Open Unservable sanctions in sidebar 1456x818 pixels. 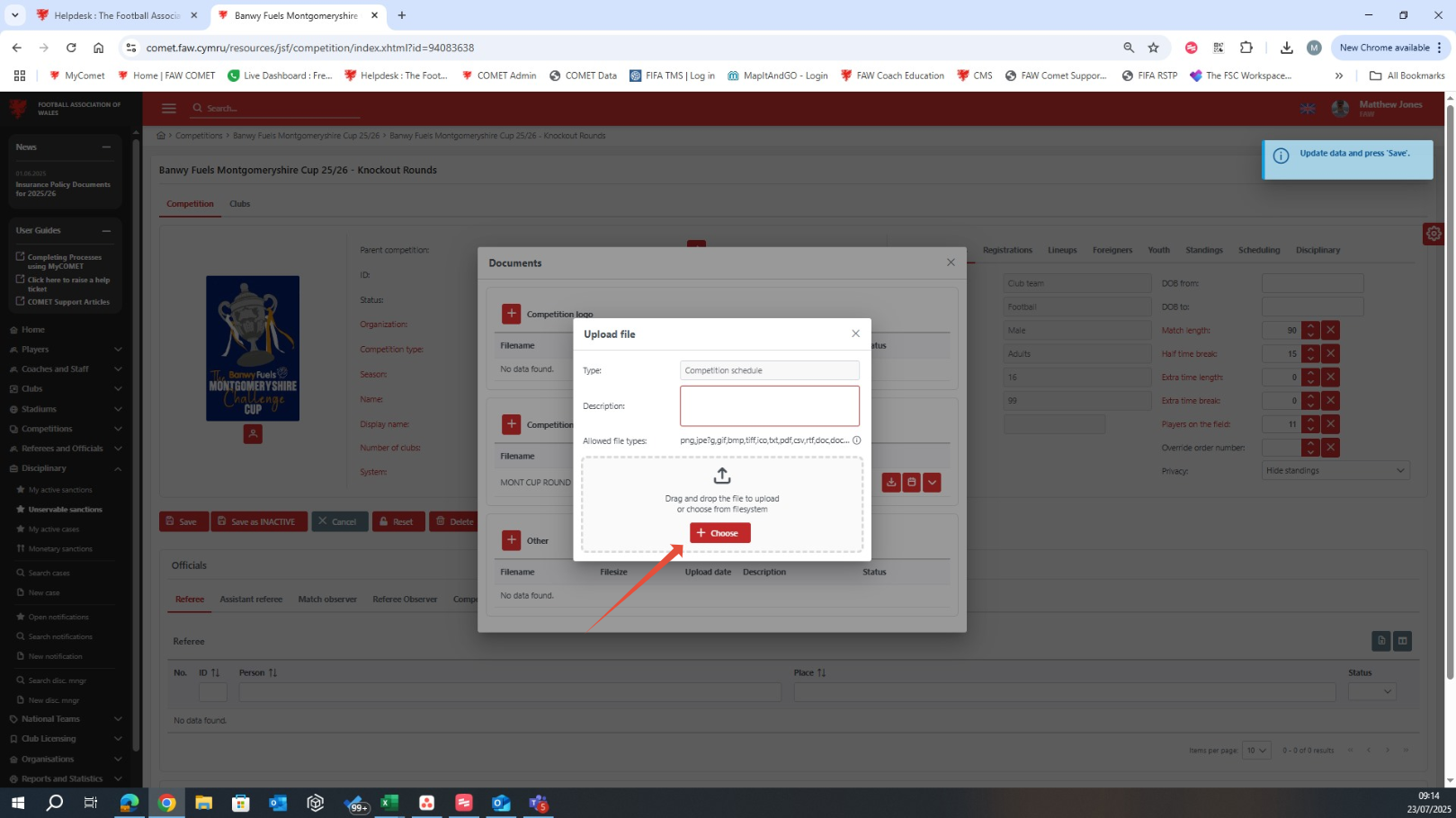coord(65,510)
